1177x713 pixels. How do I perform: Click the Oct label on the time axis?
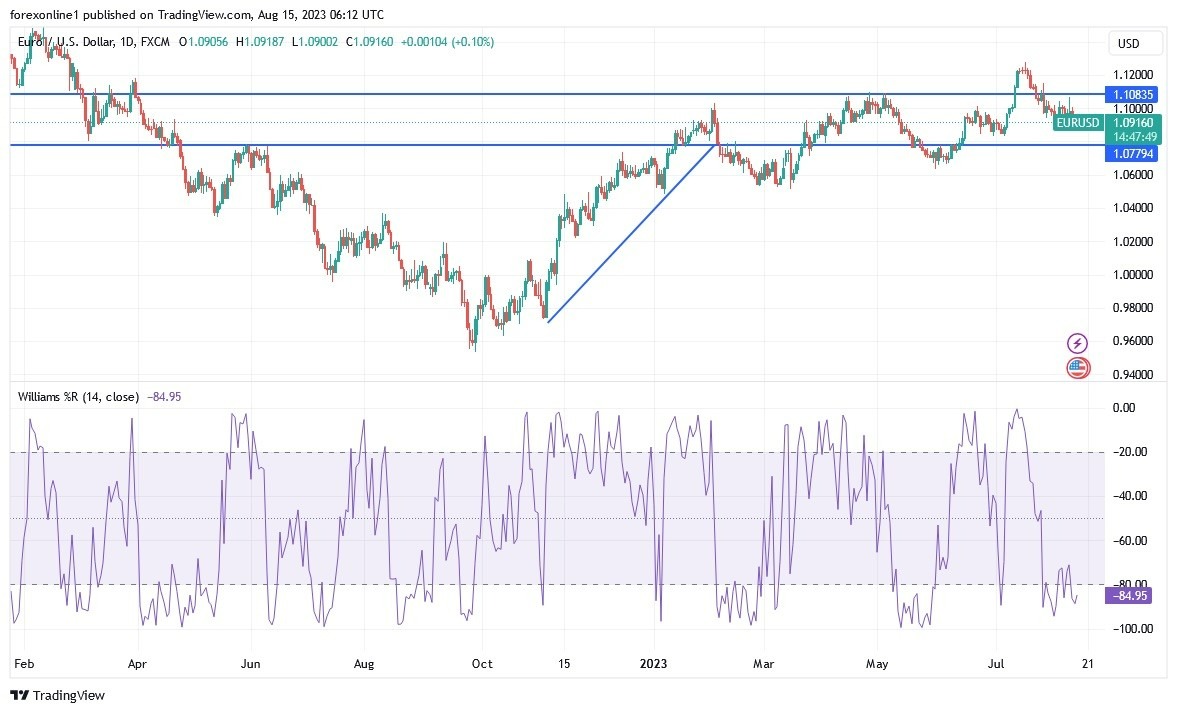(482, 663)
